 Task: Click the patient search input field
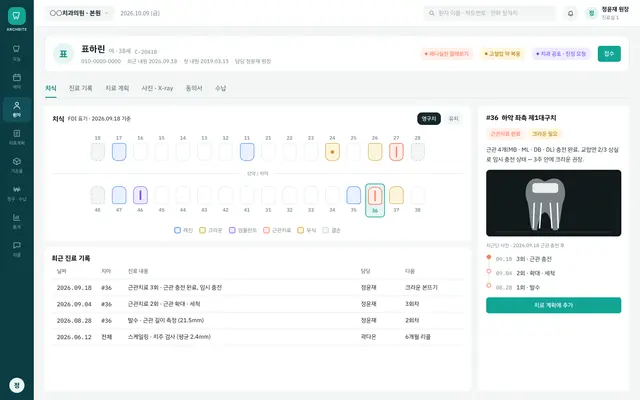click(x=490, y=13)
